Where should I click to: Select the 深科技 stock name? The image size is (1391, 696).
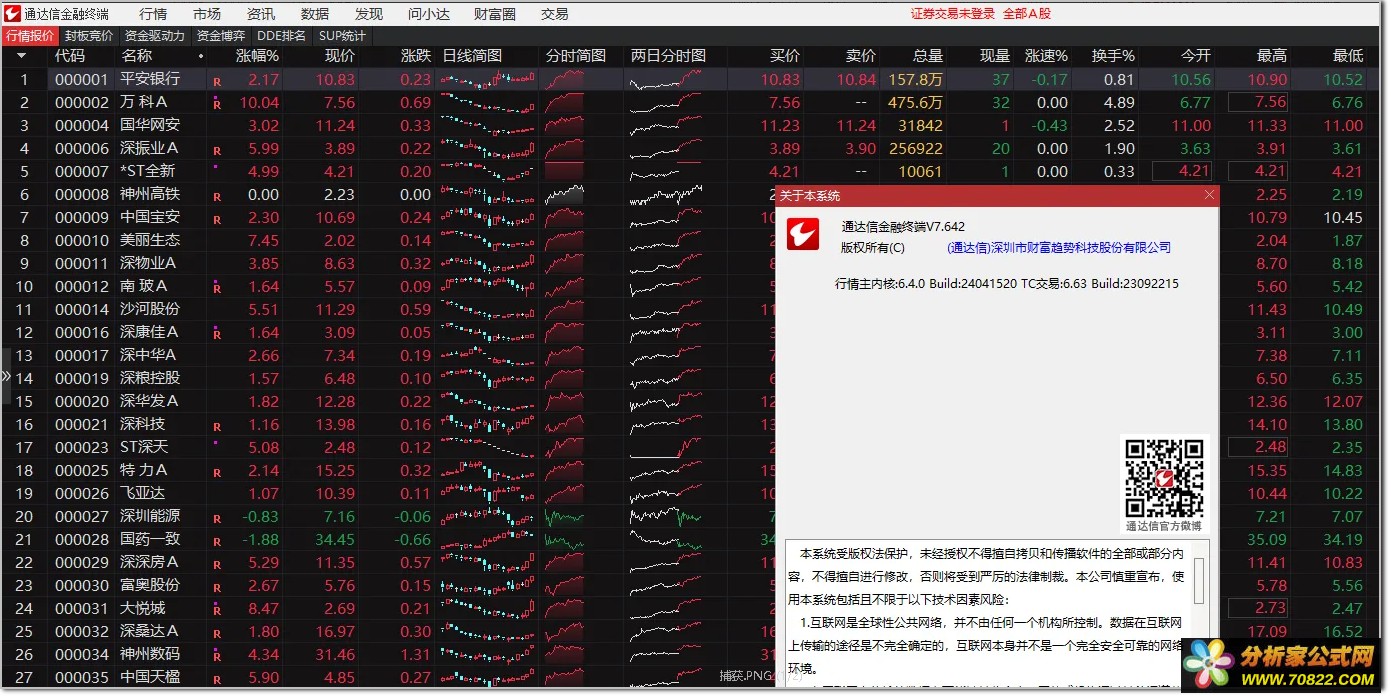[142, 424]
